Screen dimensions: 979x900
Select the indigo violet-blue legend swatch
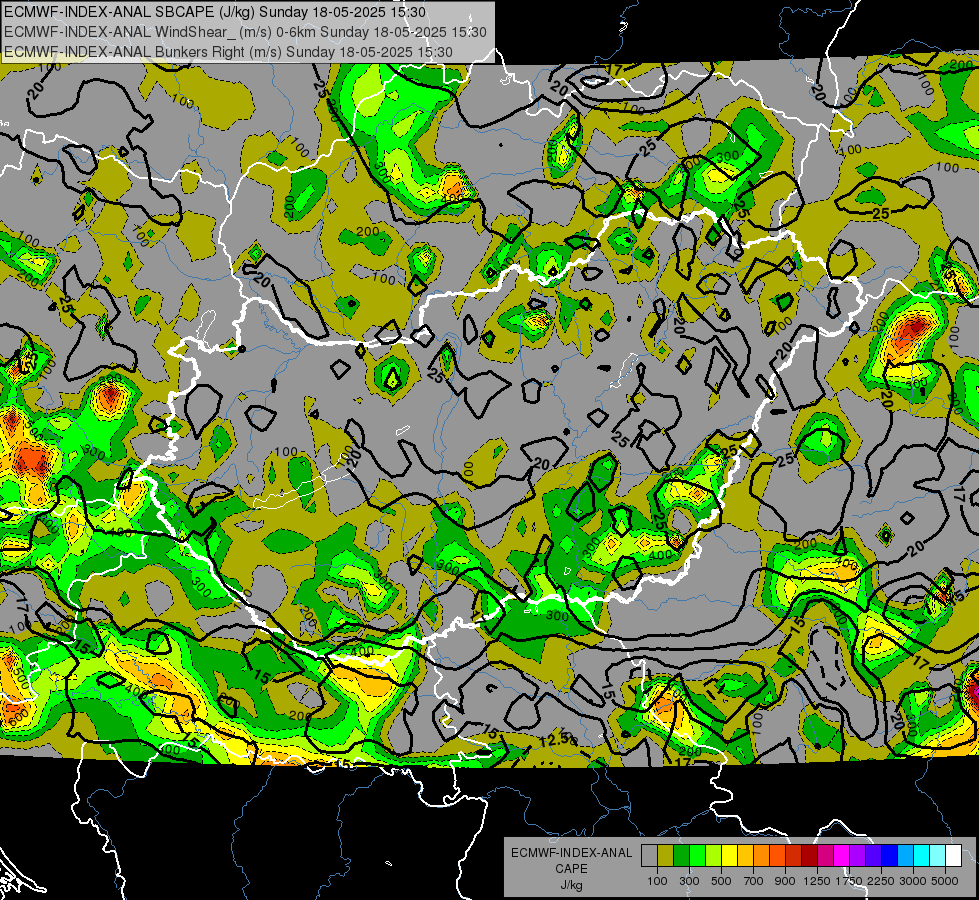[x=873, y=856]
